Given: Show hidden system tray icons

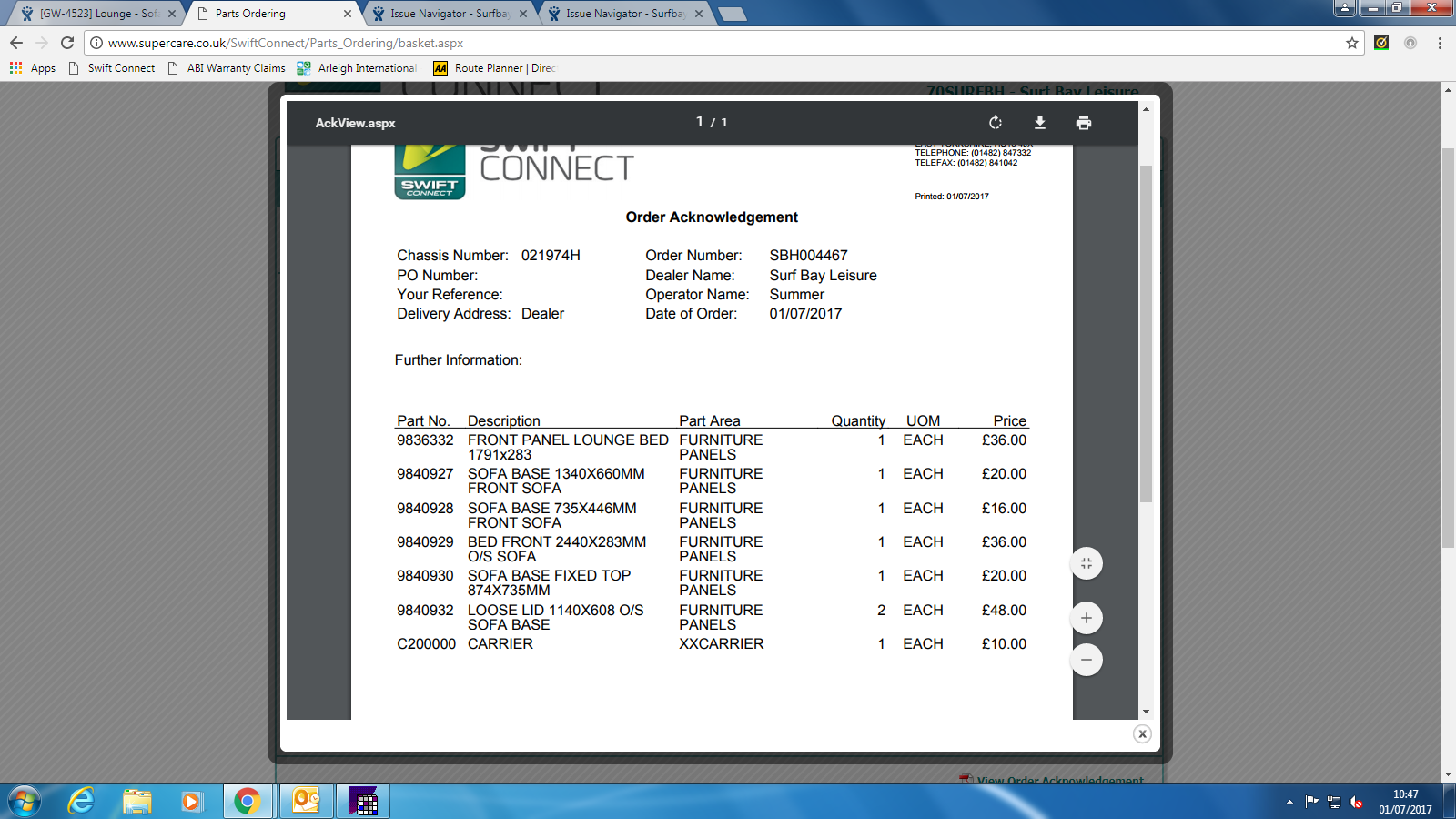Looking at the screenshot, I should coord(1289,802).
